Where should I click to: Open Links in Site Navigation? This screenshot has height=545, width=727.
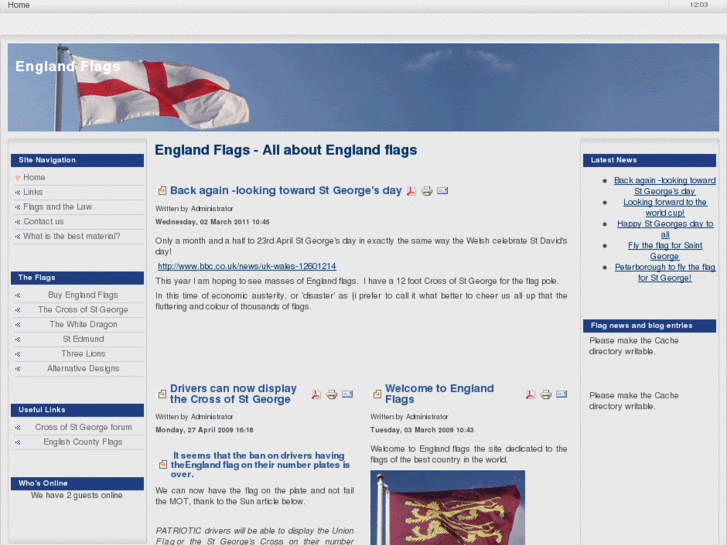[33, 192]
